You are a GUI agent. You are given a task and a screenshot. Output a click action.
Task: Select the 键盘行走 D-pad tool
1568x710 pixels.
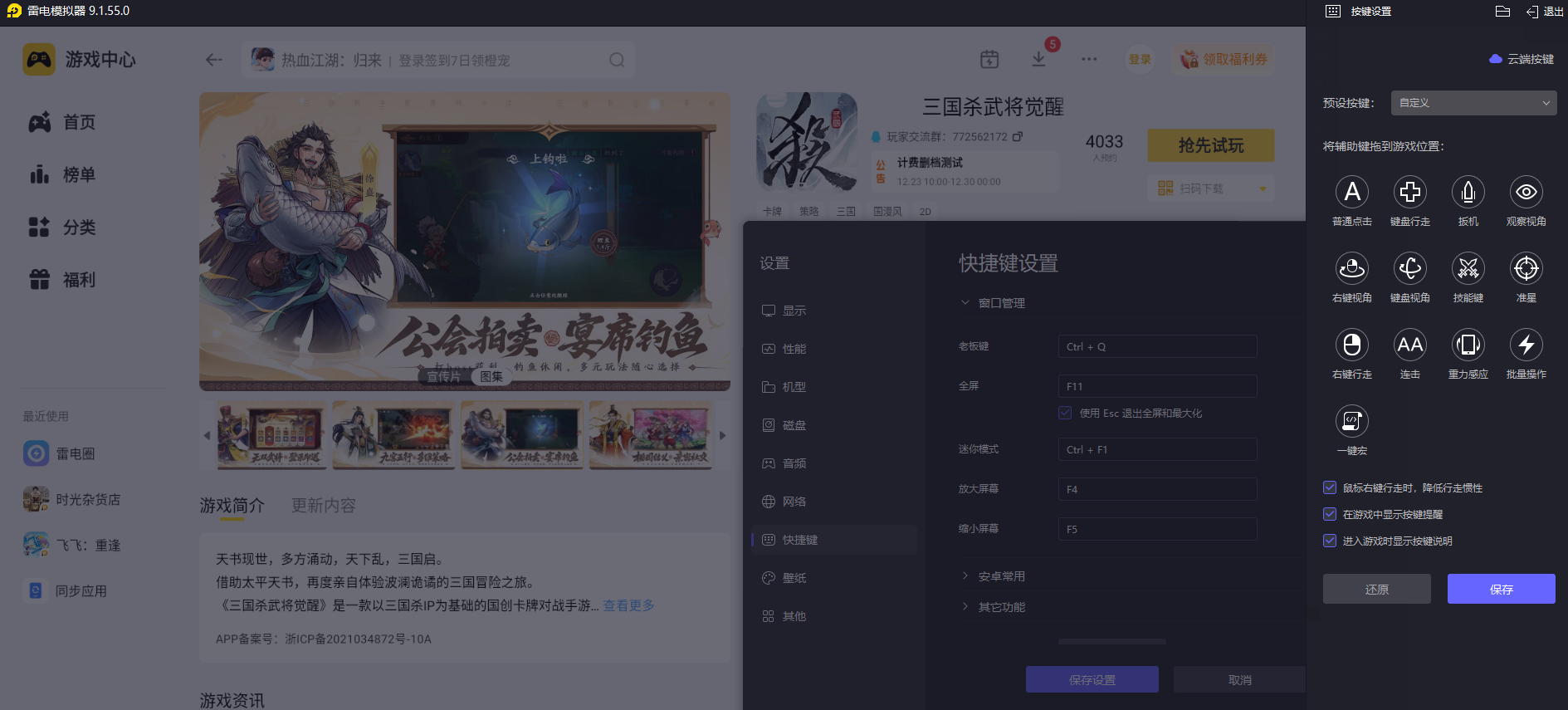(x=1410, y=193)
